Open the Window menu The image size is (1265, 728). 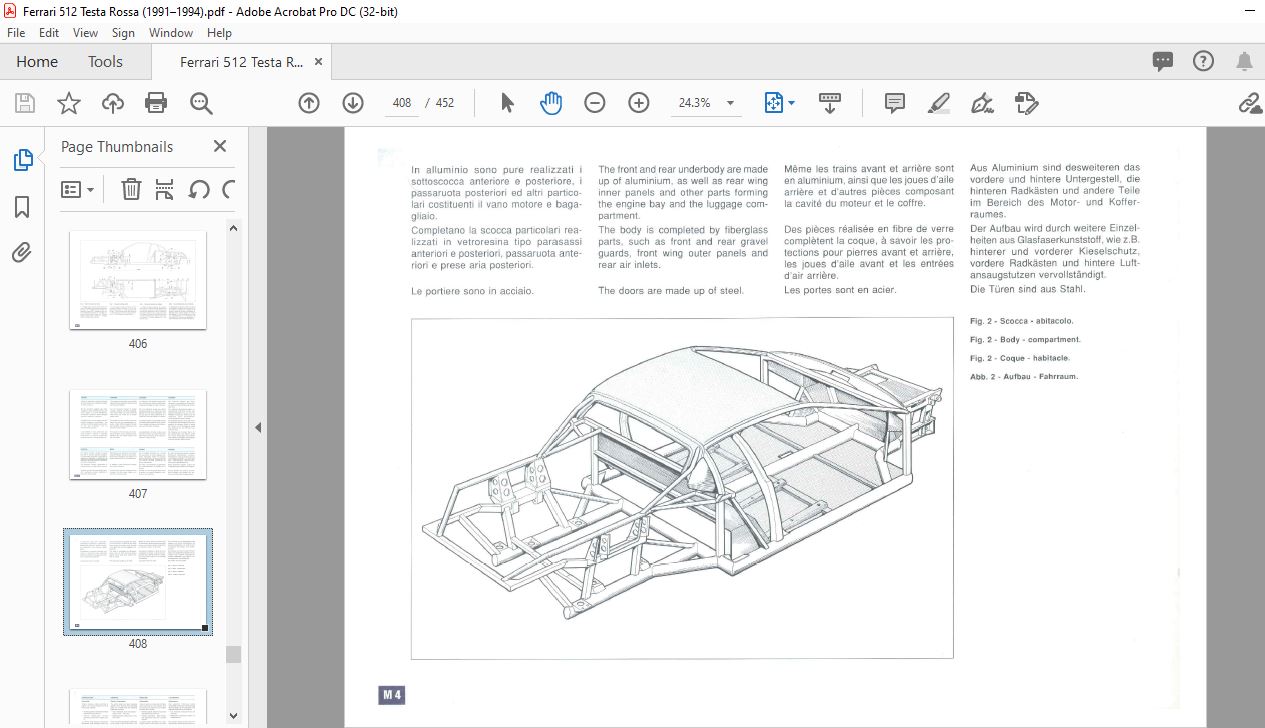coord(171,33)
